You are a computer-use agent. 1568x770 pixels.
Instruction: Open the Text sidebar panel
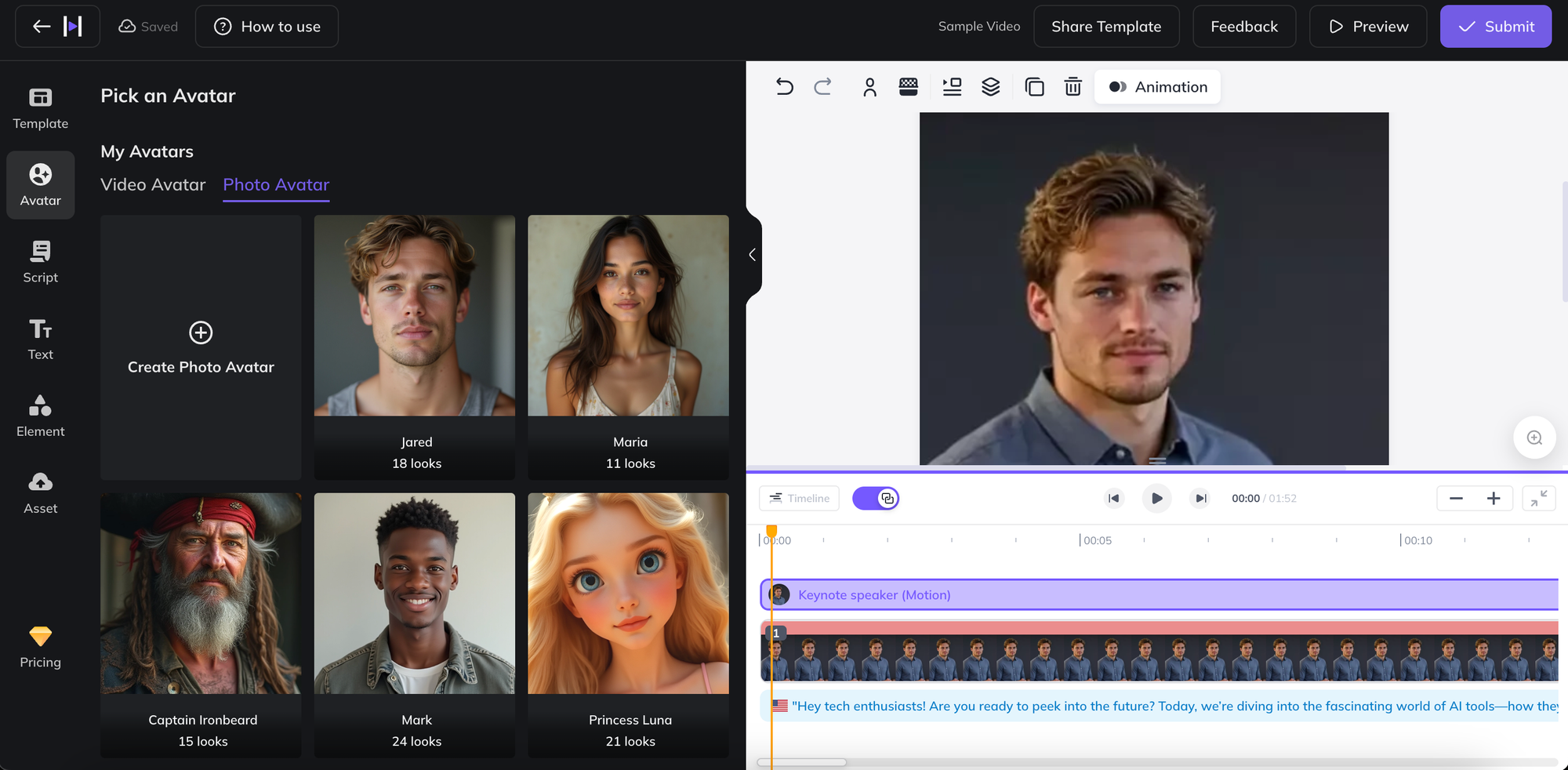coord(41,339)
